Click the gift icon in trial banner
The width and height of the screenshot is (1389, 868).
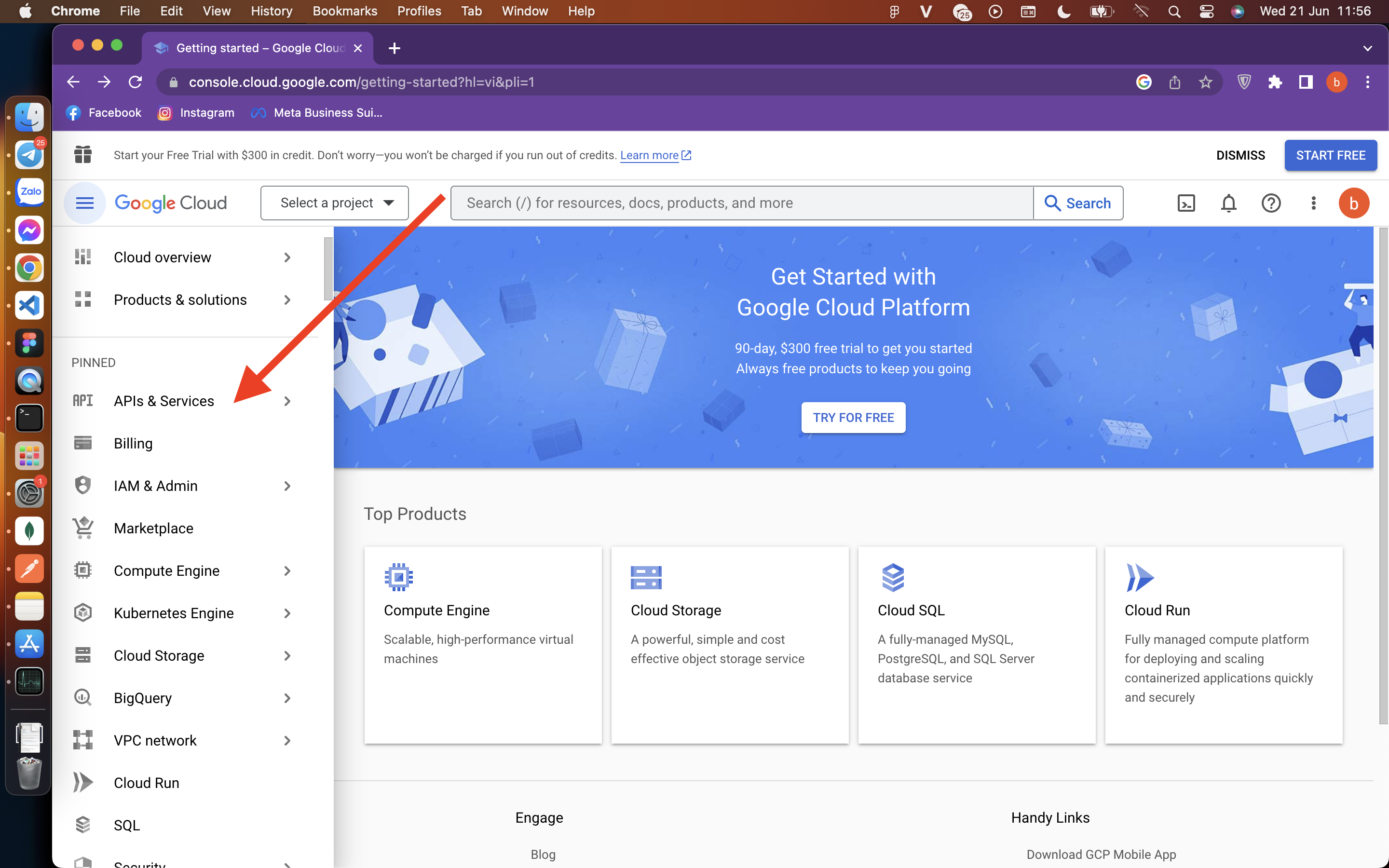pyautogui.click(x=82, y=154)
